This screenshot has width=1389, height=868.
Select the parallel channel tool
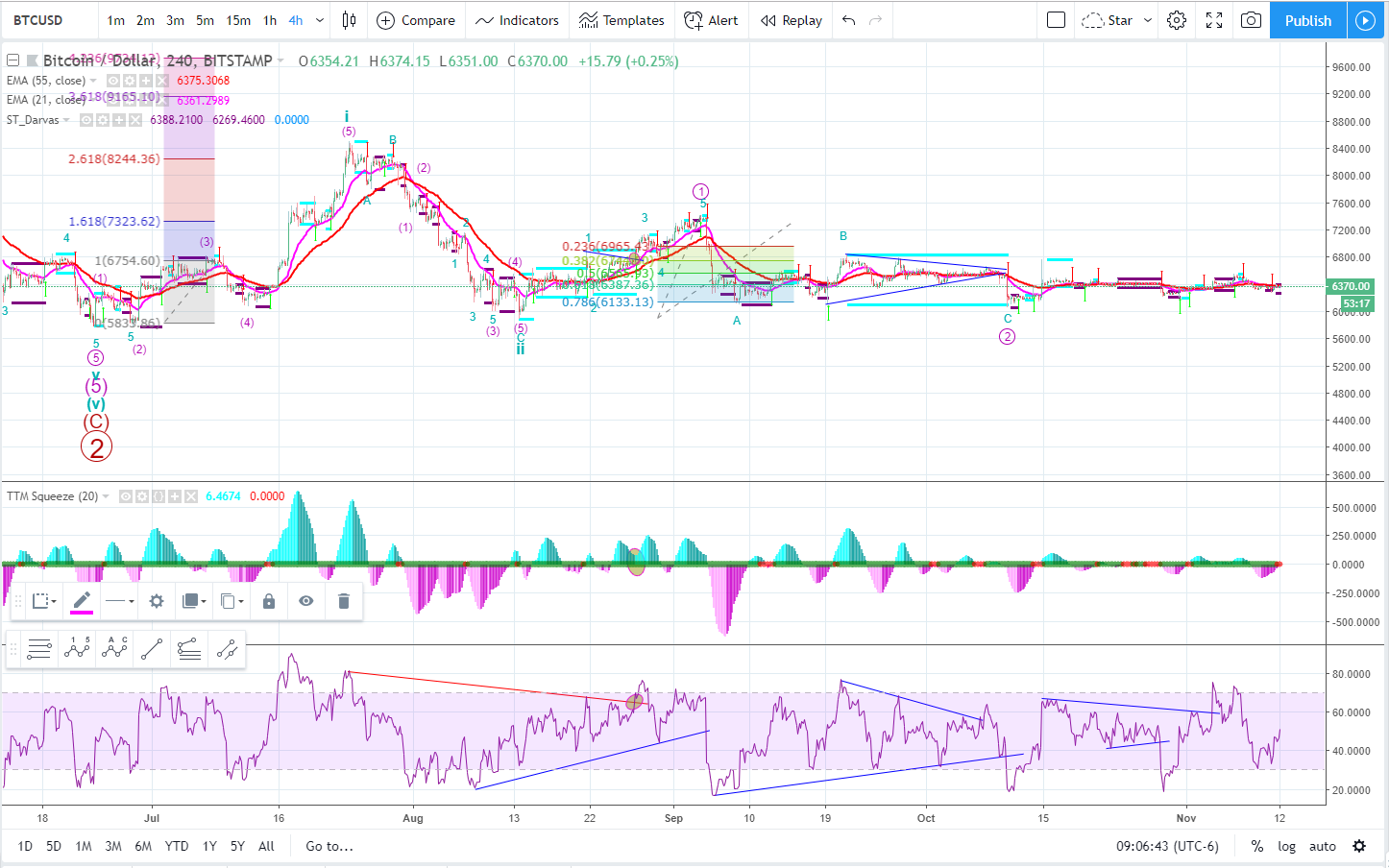pyautogui.click(x=227, y=649)
